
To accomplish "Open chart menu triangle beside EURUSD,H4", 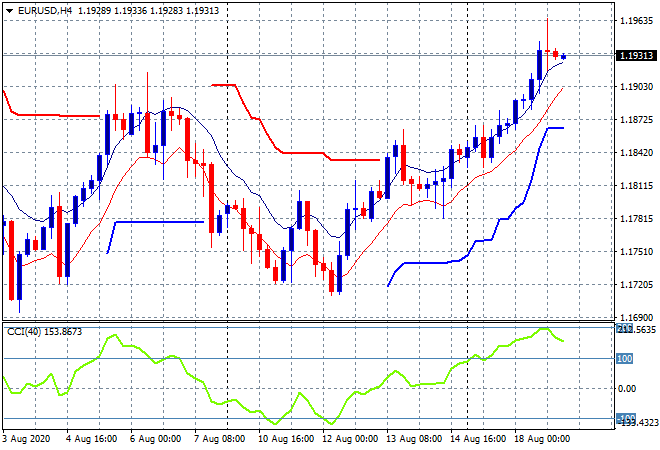I will click(9, 11).
